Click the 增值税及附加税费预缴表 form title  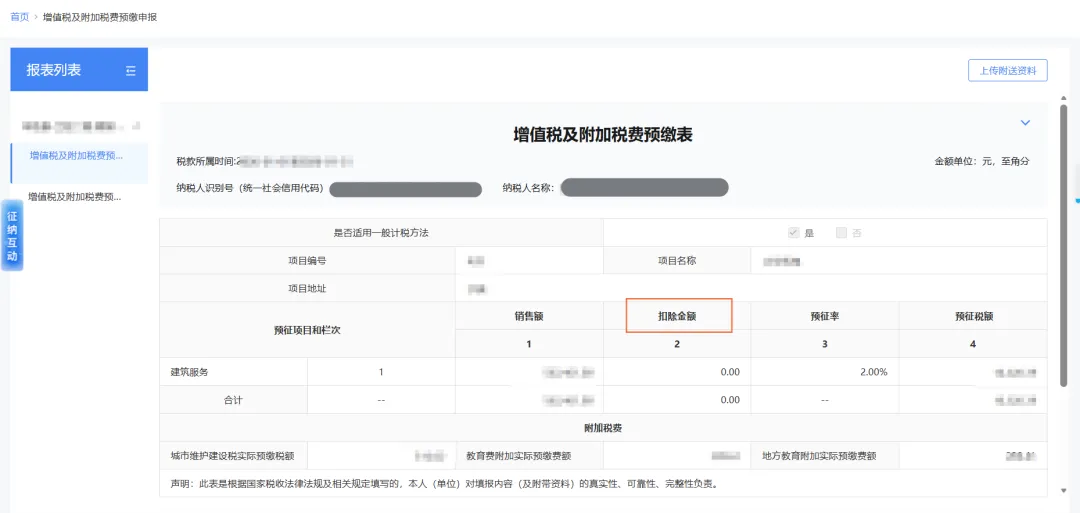point(603,135)
